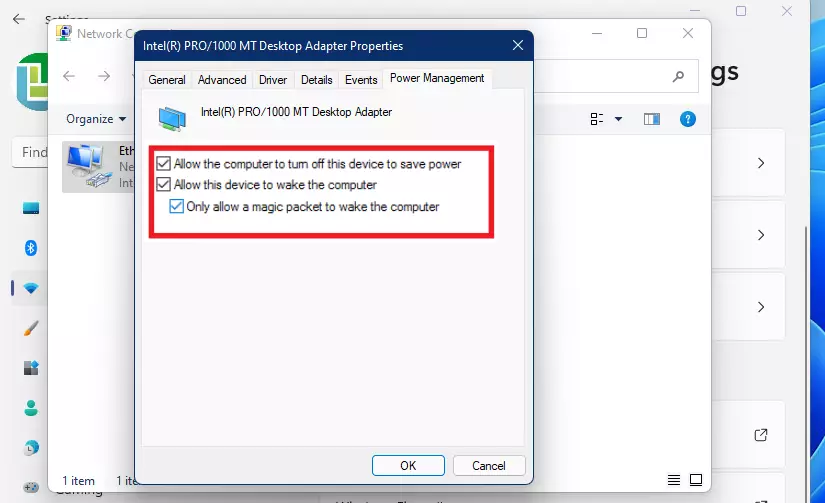This screenshot has height=503, width=825.
Task: Click Cancel in adapter properties dialog
Action: tap(489, 466)
